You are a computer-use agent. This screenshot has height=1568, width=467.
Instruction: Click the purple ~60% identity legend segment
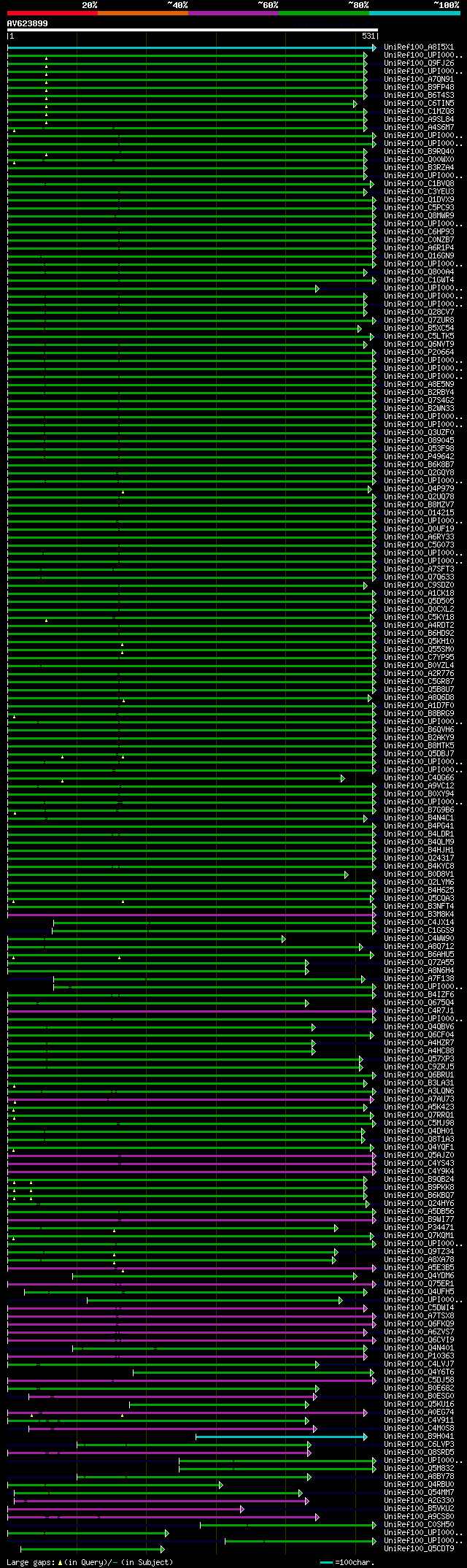[233, 13]
